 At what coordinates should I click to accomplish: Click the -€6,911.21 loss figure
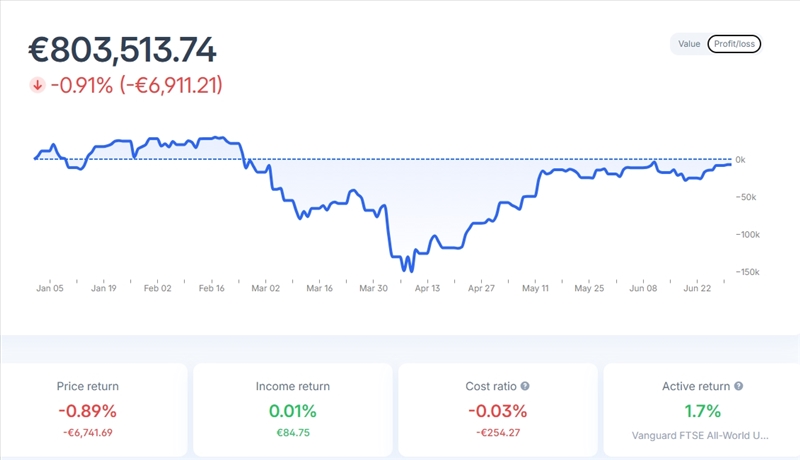[171, 85]
